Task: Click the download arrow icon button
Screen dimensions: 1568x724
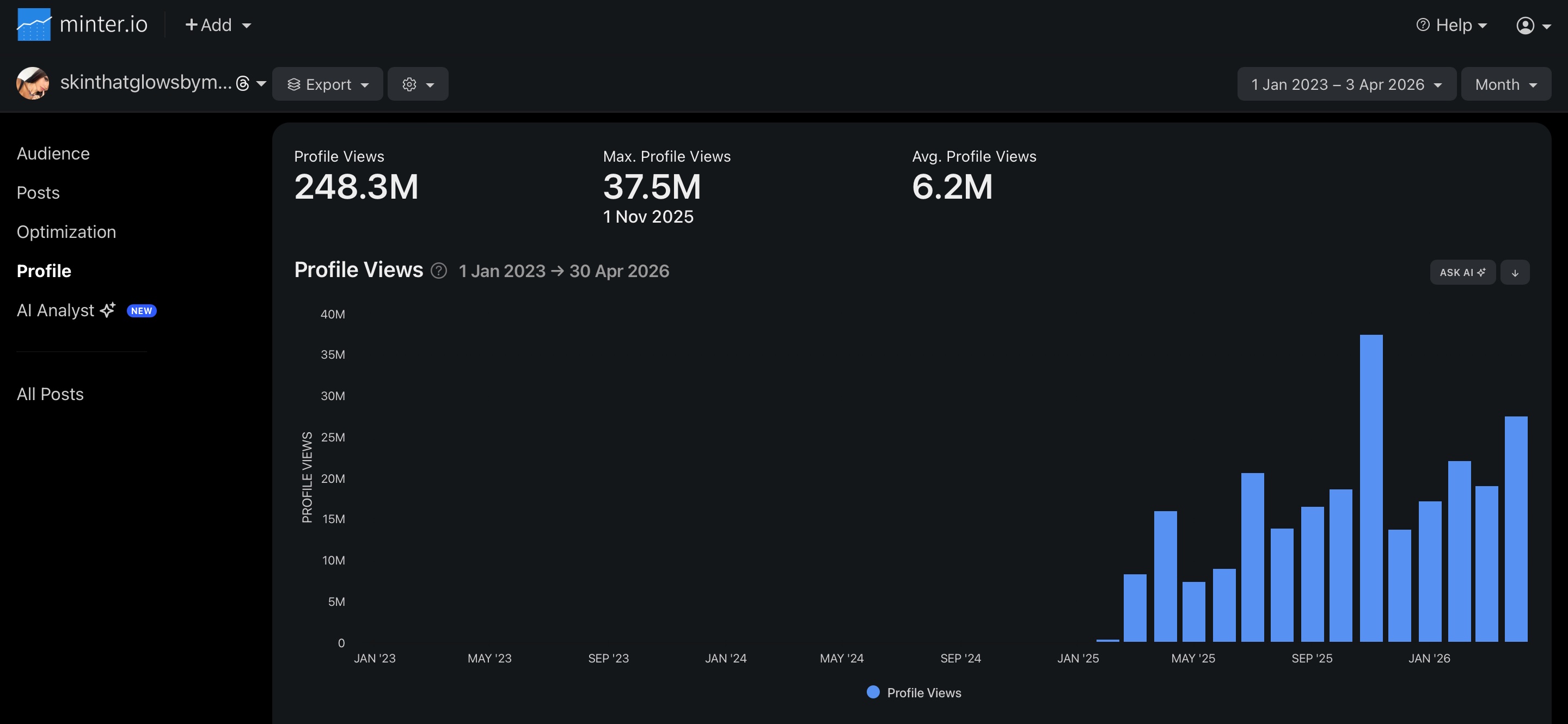Action: [x=1515, y=273]
